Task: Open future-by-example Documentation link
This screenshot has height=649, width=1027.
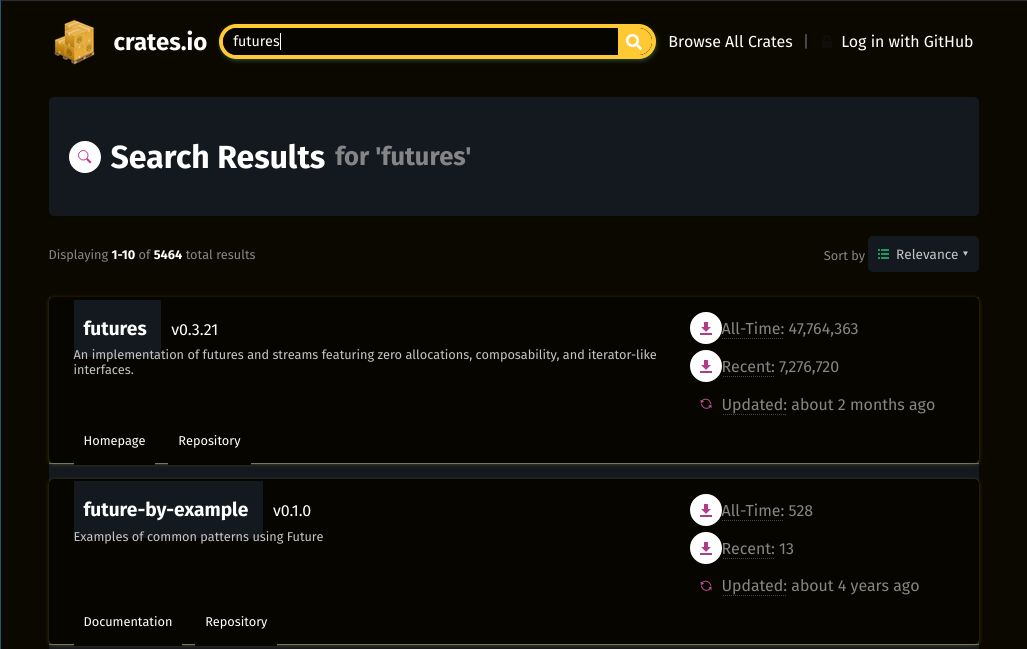Action: coord(128,622)
